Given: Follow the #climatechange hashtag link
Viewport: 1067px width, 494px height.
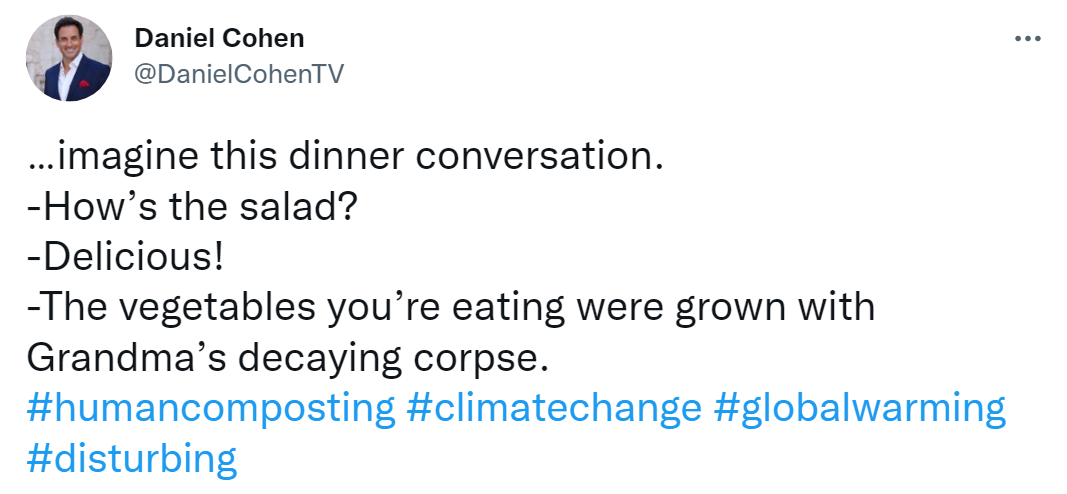Looking at the screenshot, I should click(555, 408).
